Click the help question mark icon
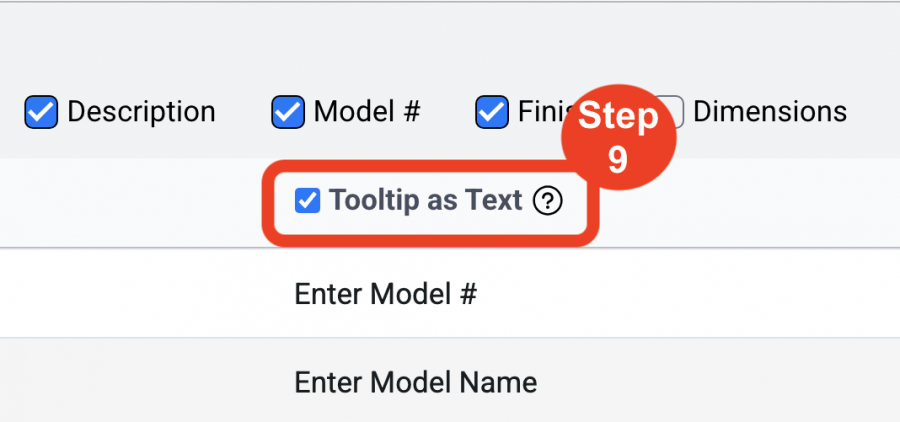 (548, 202)
